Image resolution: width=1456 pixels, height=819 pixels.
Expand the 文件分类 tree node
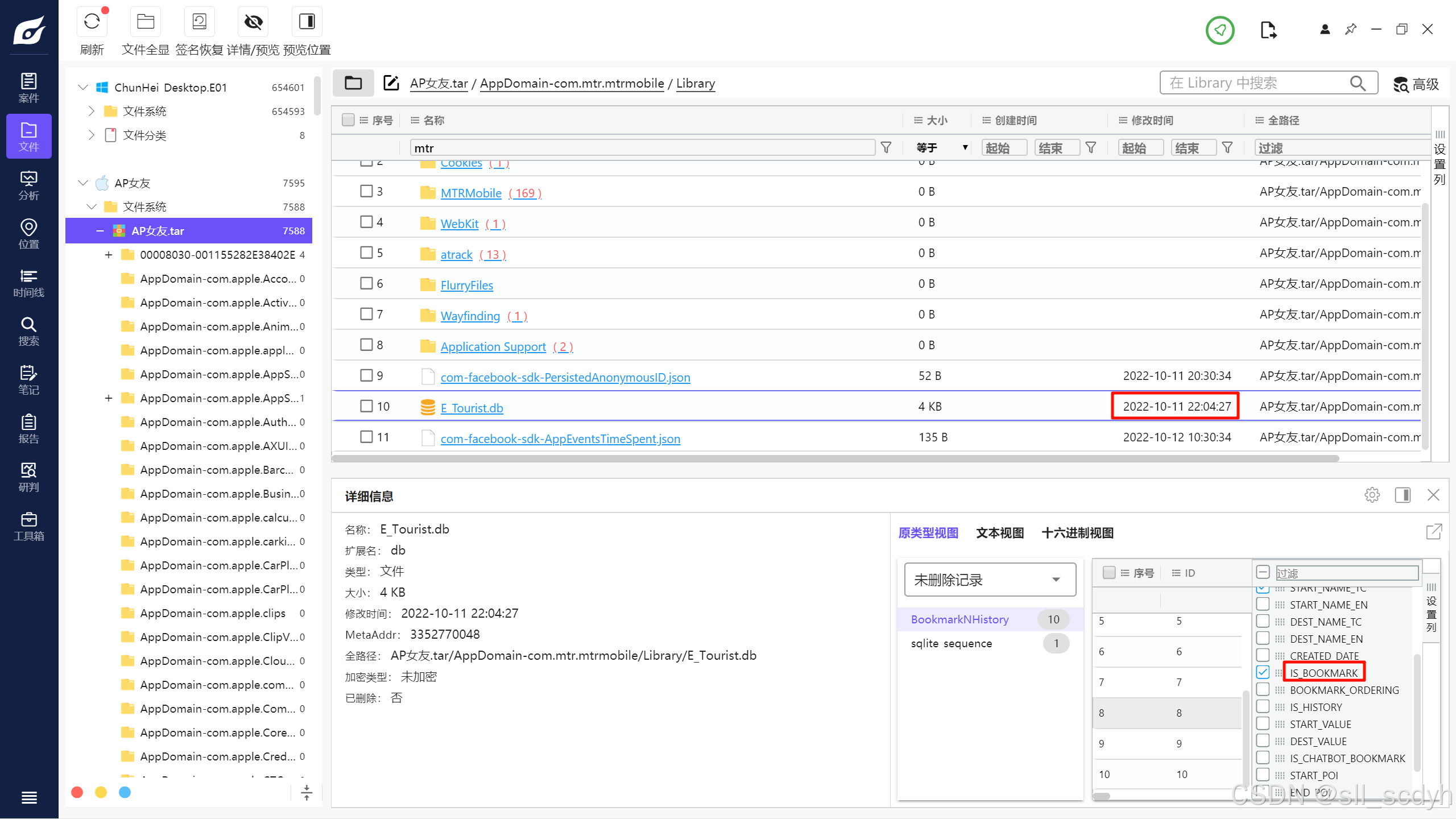[x=91, y=135]
